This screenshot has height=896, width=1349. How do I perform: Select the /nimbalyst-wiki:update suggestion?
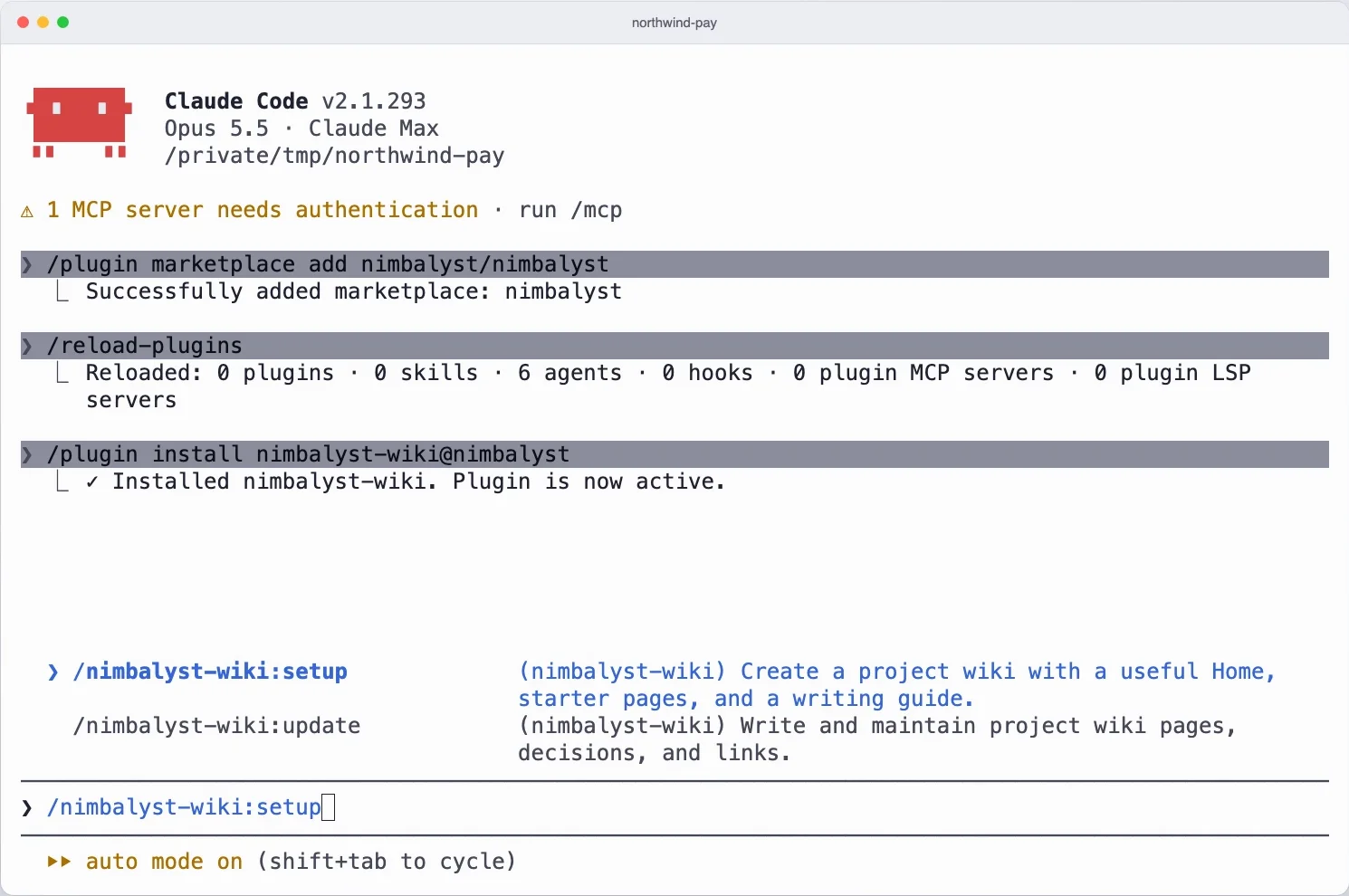pyautogui.click(x=216, y=726)
